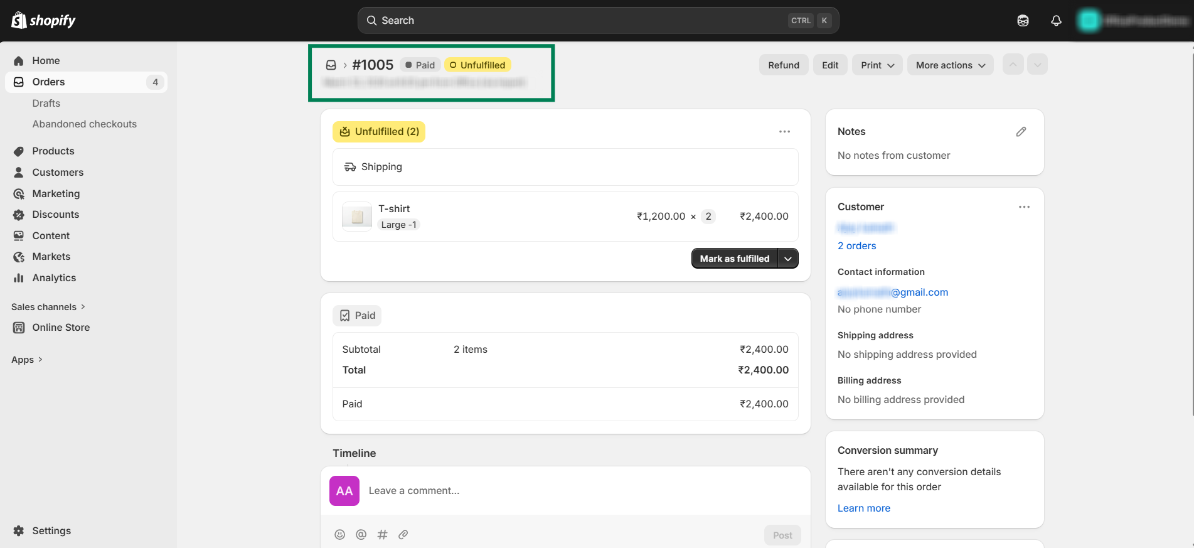Click the T-shirt product thumbnail
Image resolution: width=1194 pixels, height=548 pixels.
tap(357, 216)
